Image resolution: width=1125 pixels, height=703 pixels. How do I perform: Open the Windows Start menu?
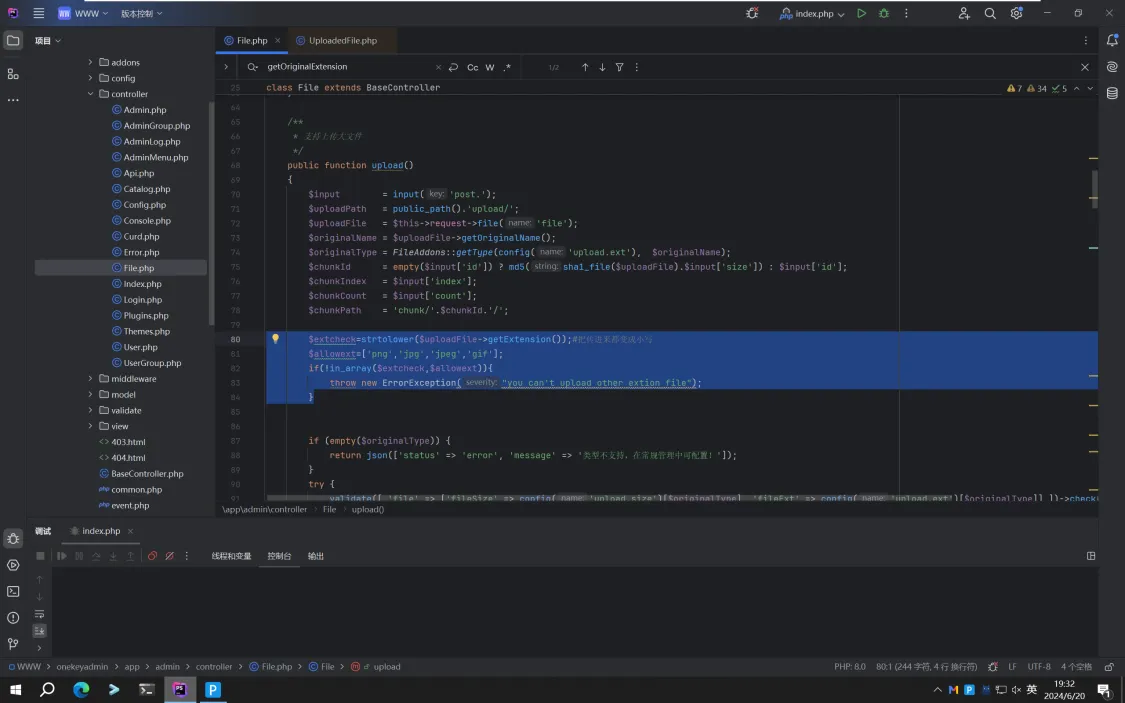click(x=15, y=689)
